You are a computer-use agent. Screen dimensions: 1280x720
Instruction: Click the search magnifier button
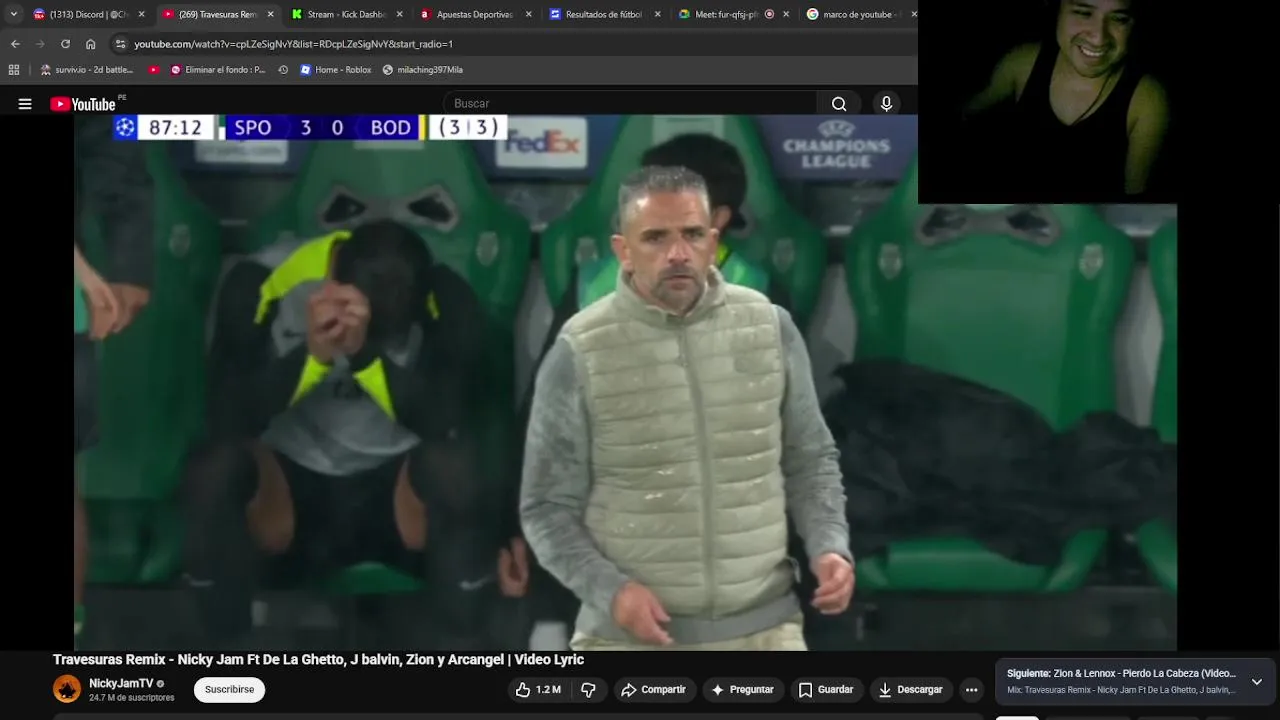pos(839,104)
